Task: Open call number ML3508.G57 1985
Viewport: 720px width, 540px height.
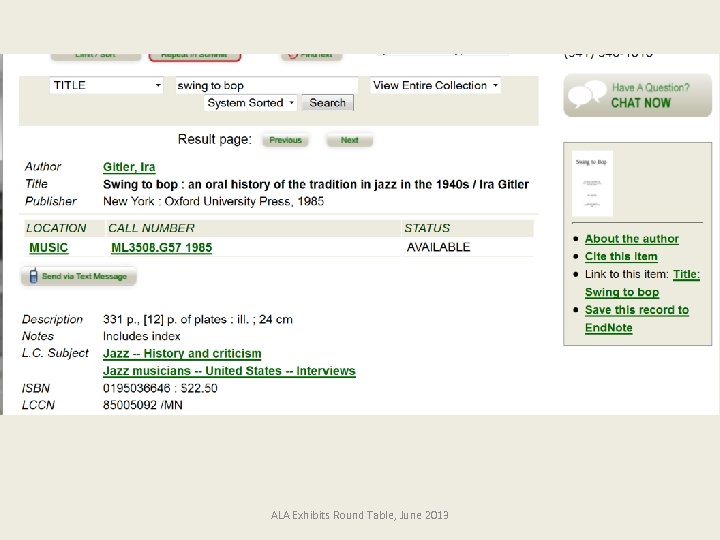Action: coord(162,248)
